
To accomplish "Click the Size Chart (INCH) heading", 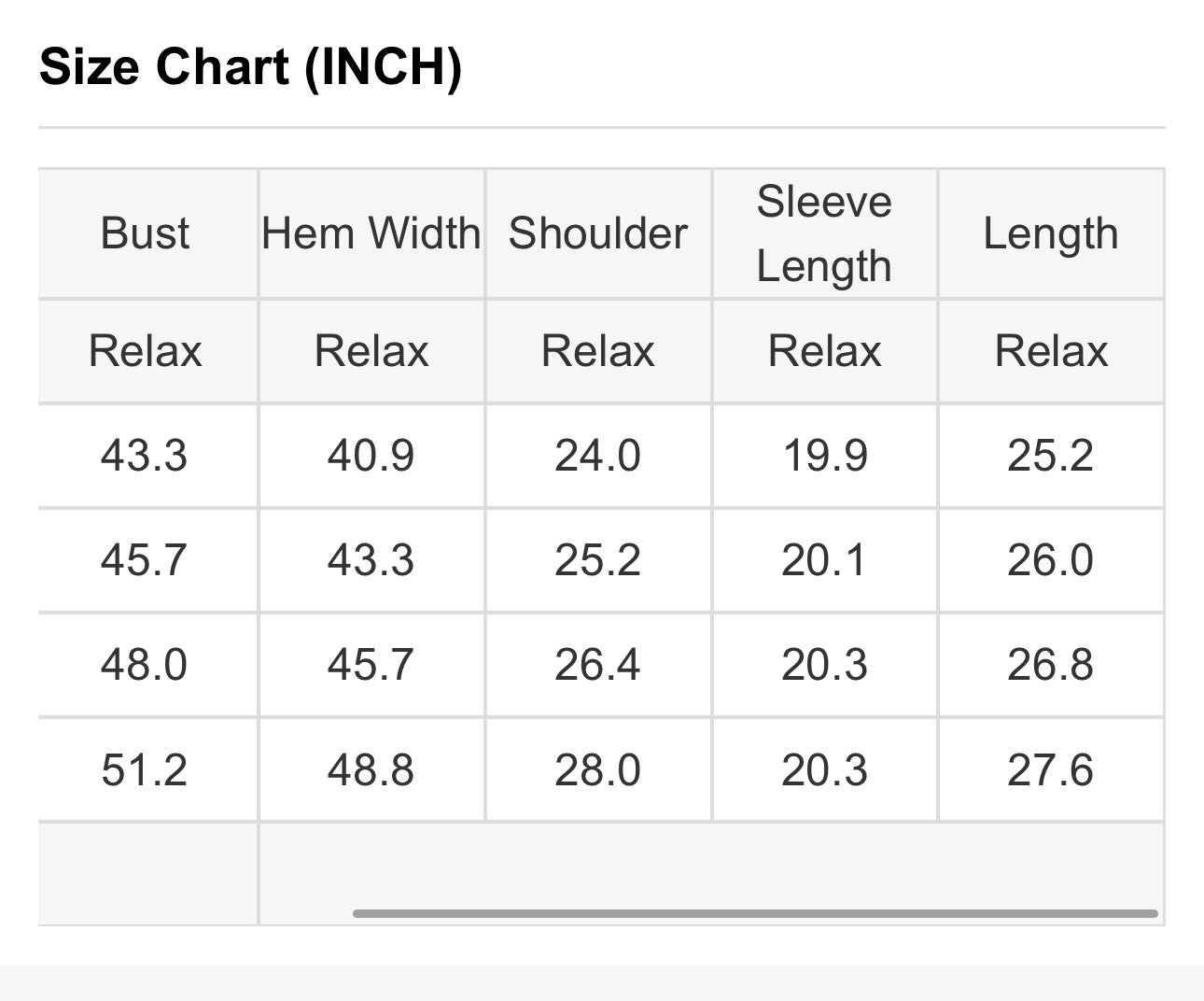I will click(250, 67).
